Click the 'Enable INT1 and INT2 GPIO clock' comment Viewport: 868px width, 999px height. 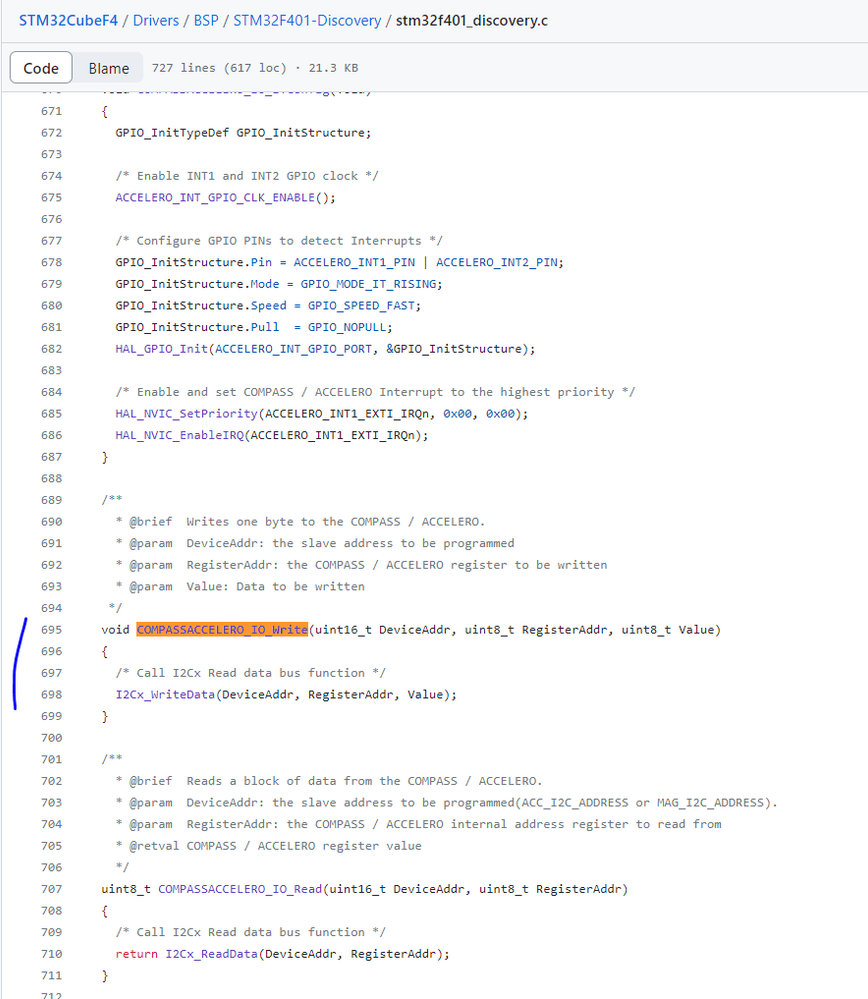(247, 176)
